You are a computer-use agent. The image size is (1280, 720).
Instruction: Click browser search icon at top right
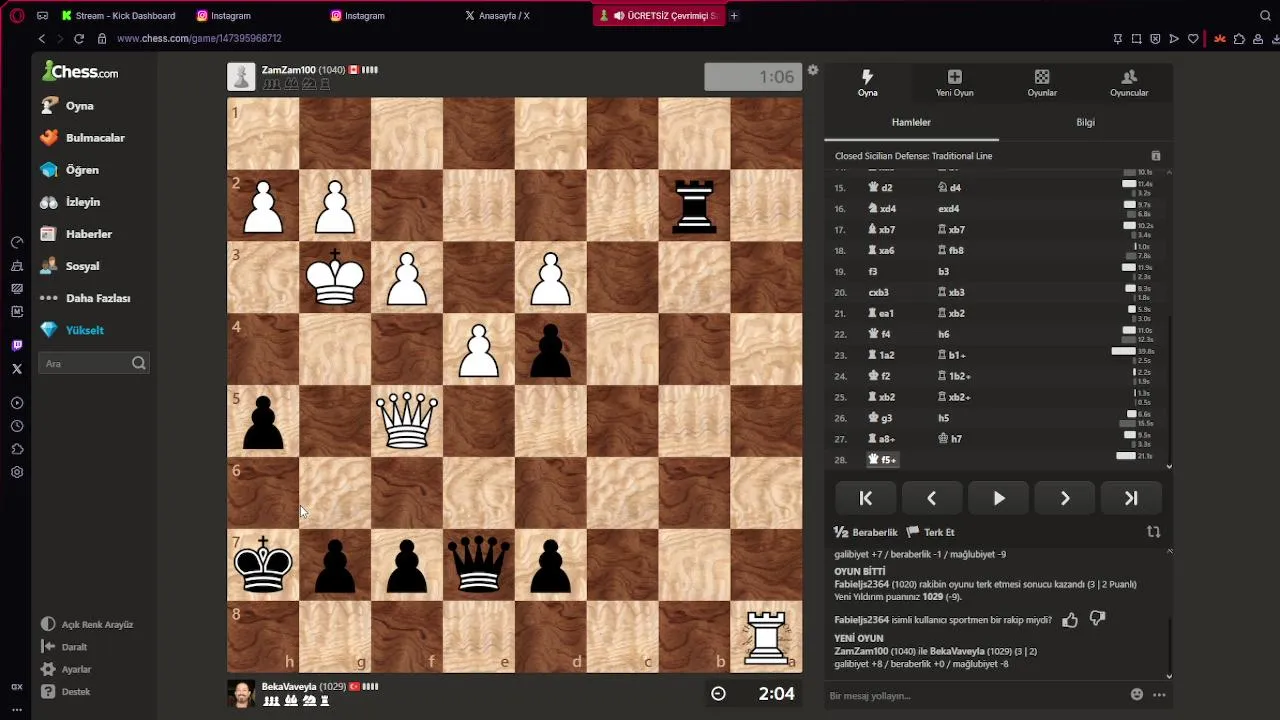[1265, 15]
